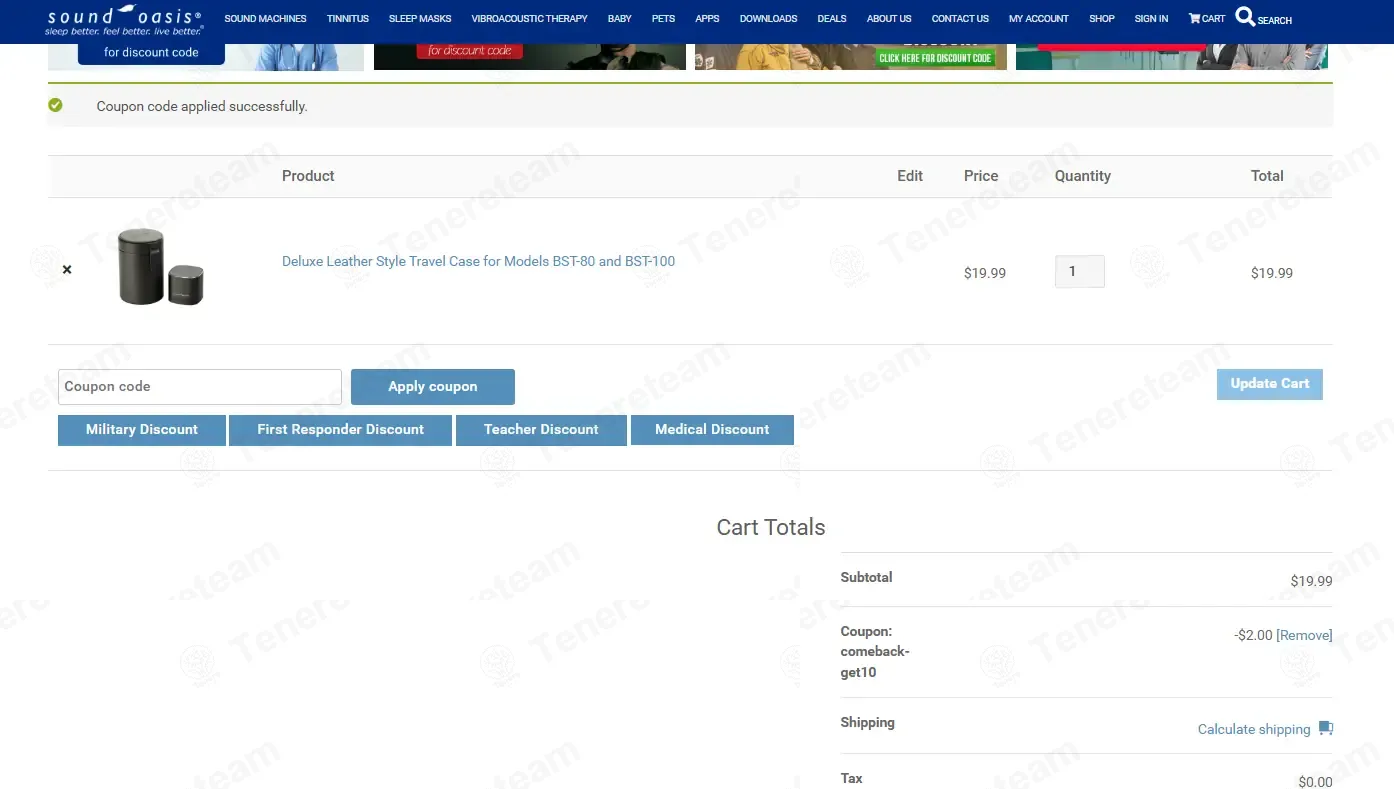
Task: Go to Contact Us
Action: coord(960,18)
